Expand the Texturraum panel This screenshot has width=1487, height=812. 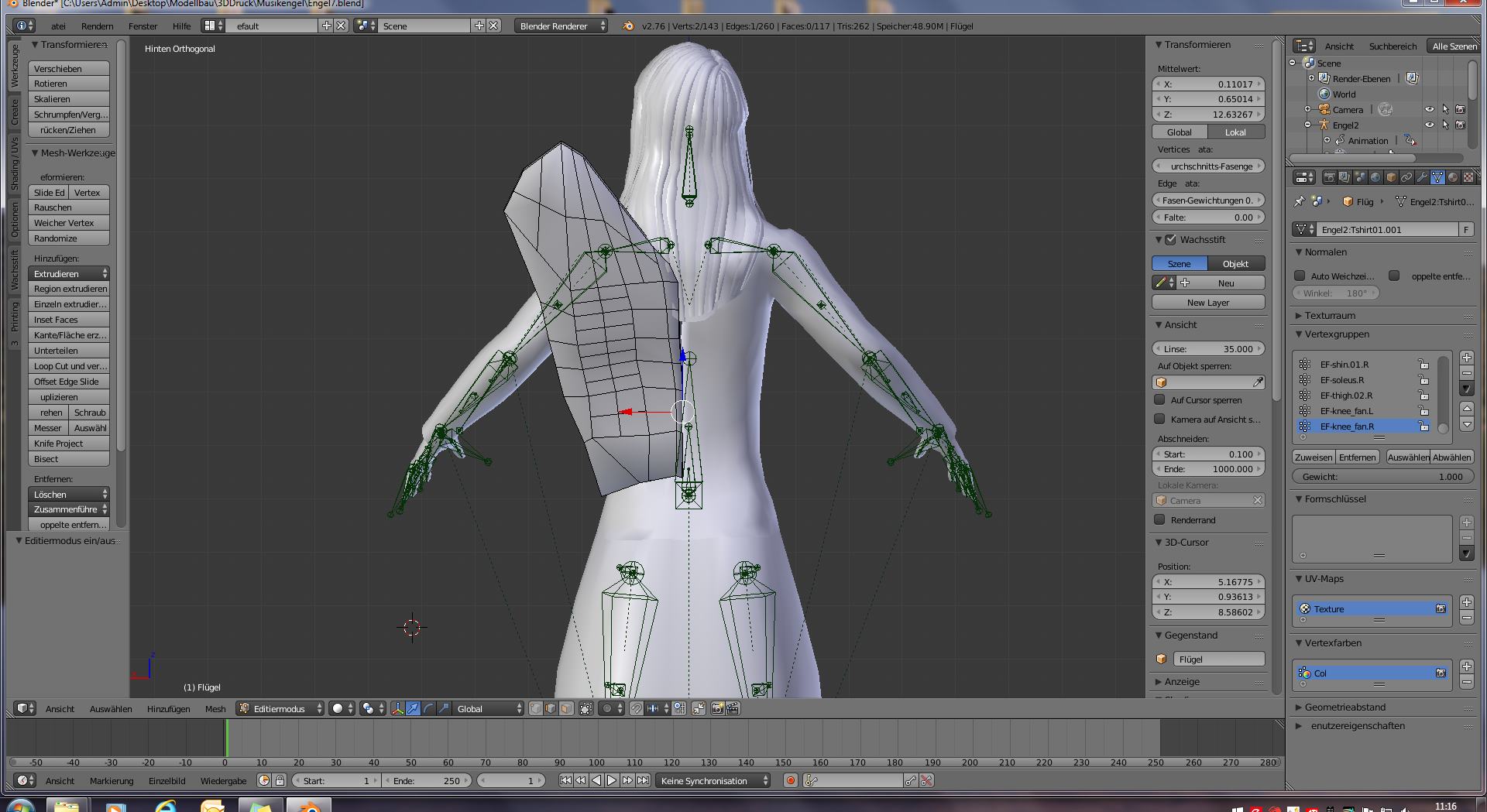(x=1330, y=315)
